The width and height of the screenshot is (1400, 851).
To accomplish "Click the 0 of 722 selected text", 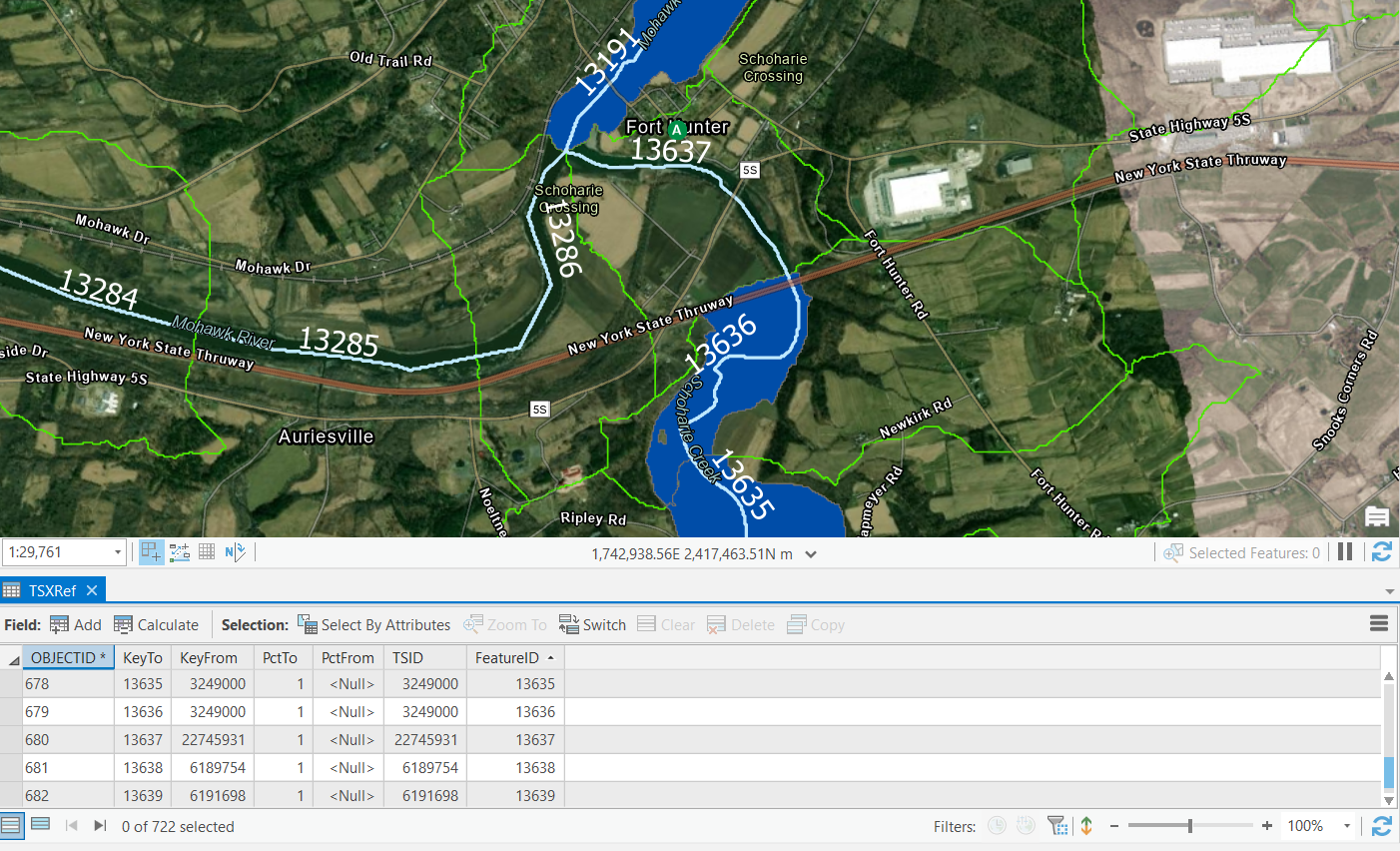I will point(178,827).
